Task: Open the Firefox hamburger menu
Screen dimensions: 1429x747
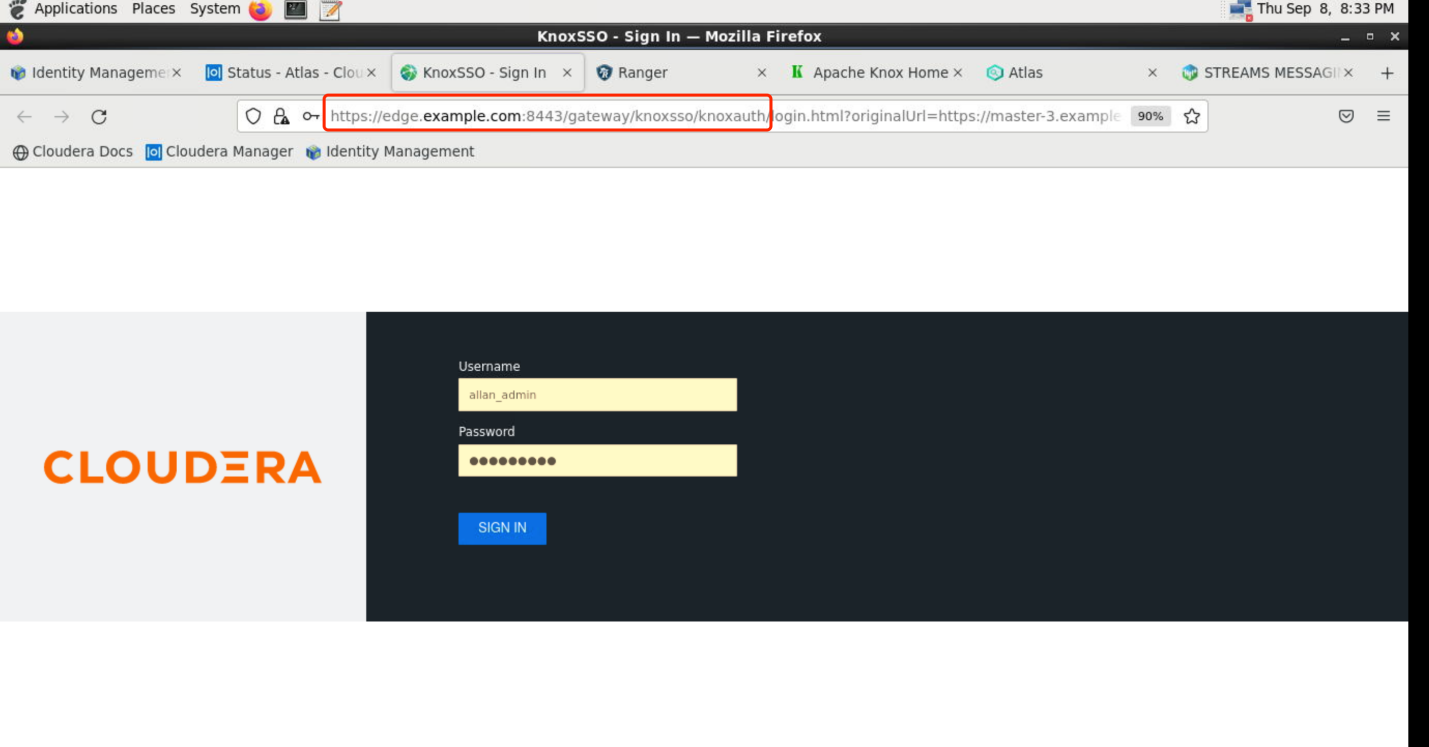Action: (x=1384, y=116)
